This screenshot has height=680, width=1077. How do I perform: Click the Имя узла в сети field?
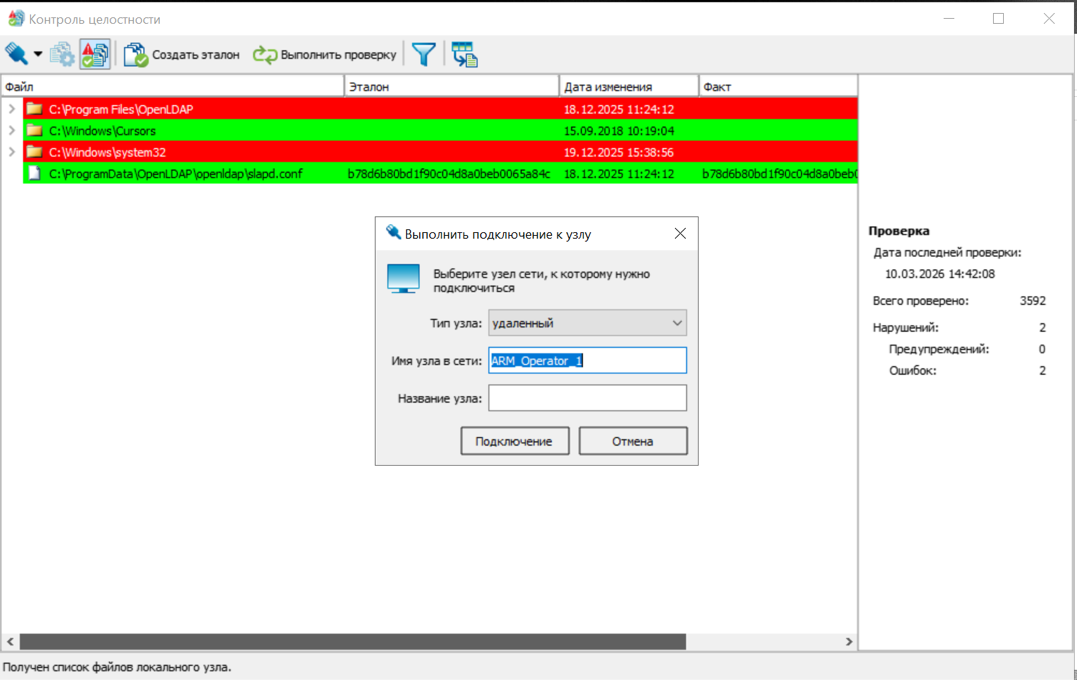[587, 361]
